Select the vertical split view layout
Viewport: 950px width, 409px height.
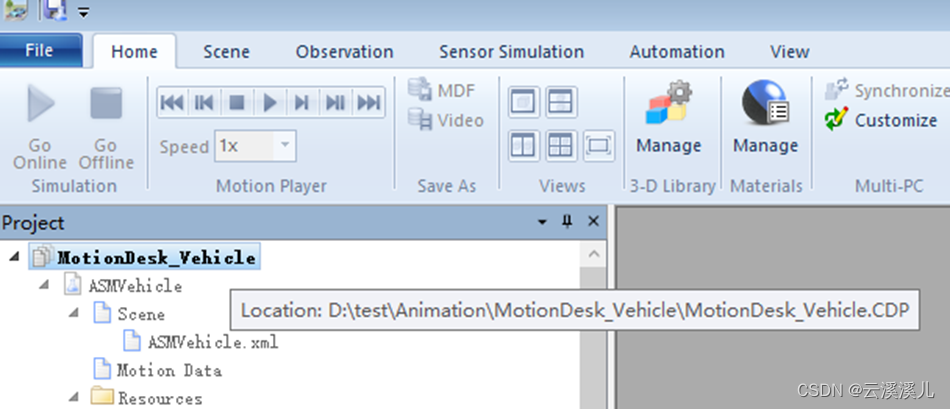pyautogui.click(x=524, y=145)
